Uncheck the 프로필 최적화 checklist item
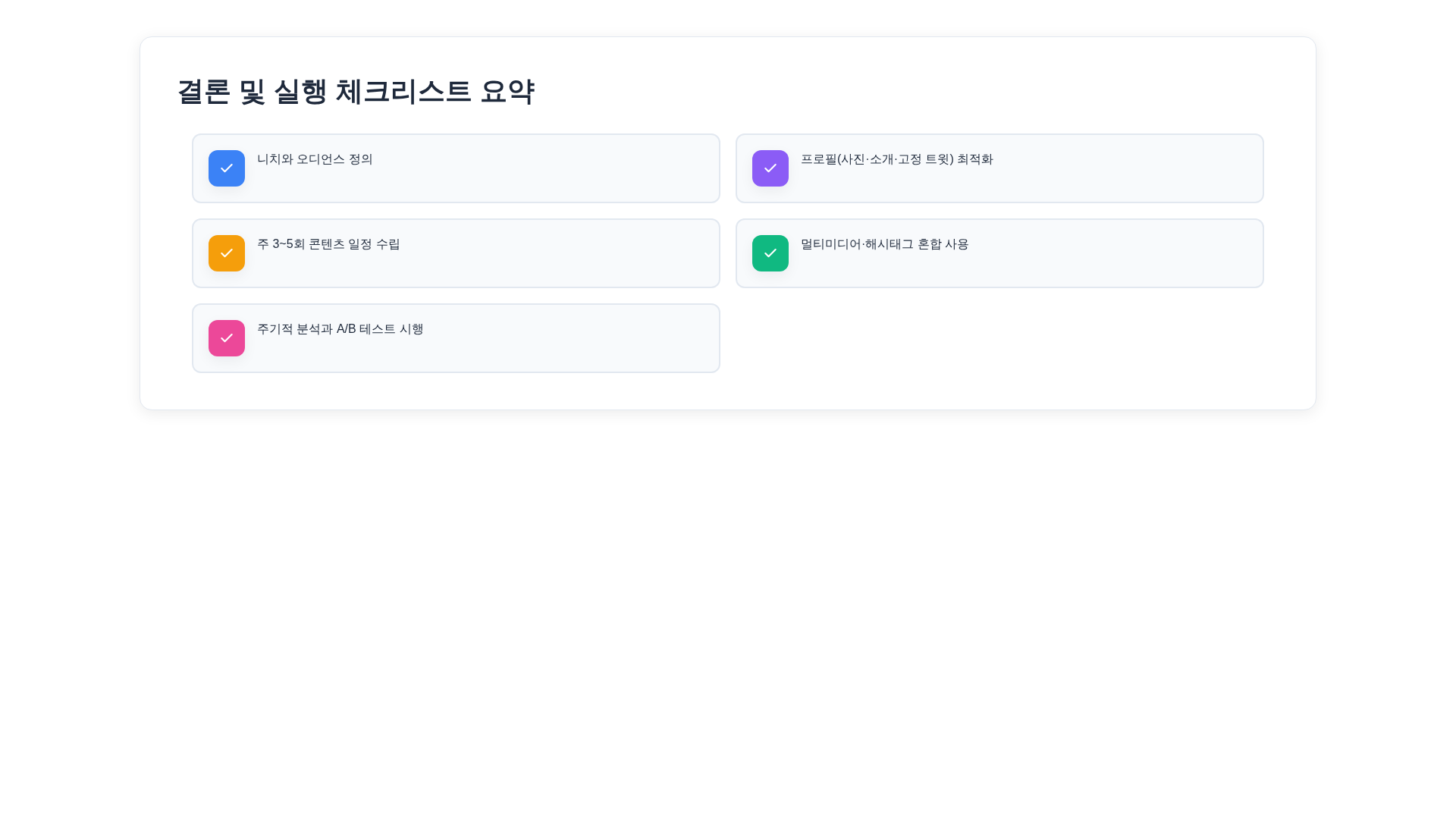 coord(770,168)
